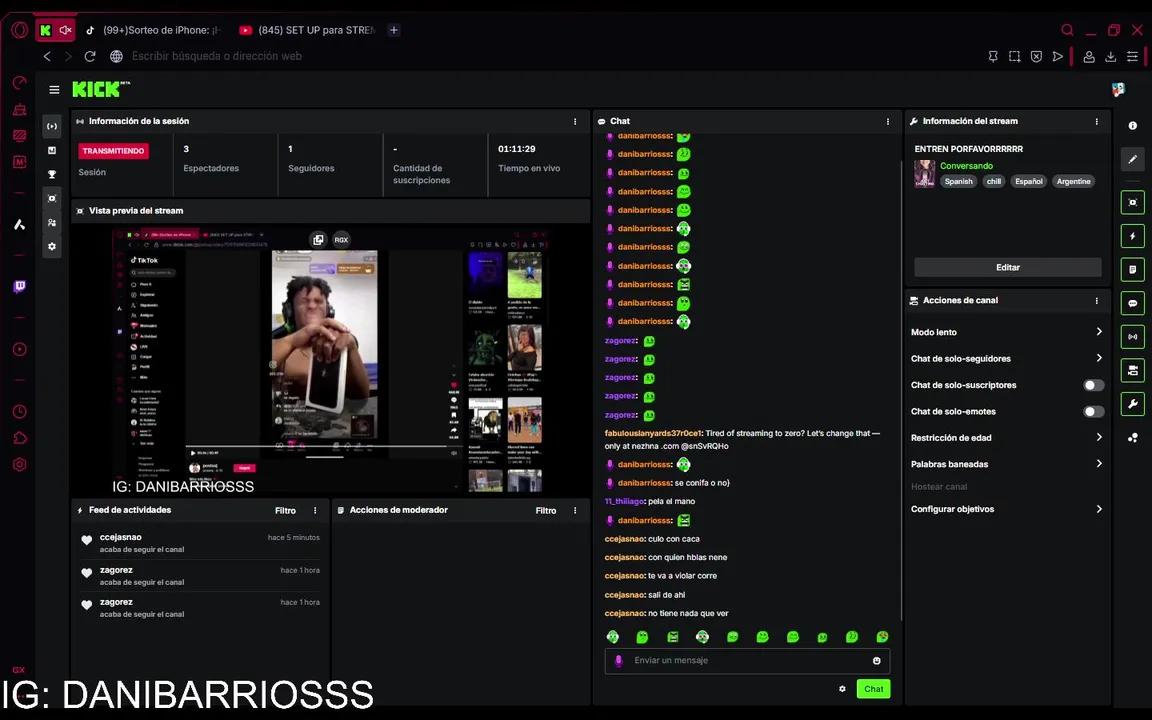
Task: Unmute the Kick tab speaker icon
Action: coord(65,30)
